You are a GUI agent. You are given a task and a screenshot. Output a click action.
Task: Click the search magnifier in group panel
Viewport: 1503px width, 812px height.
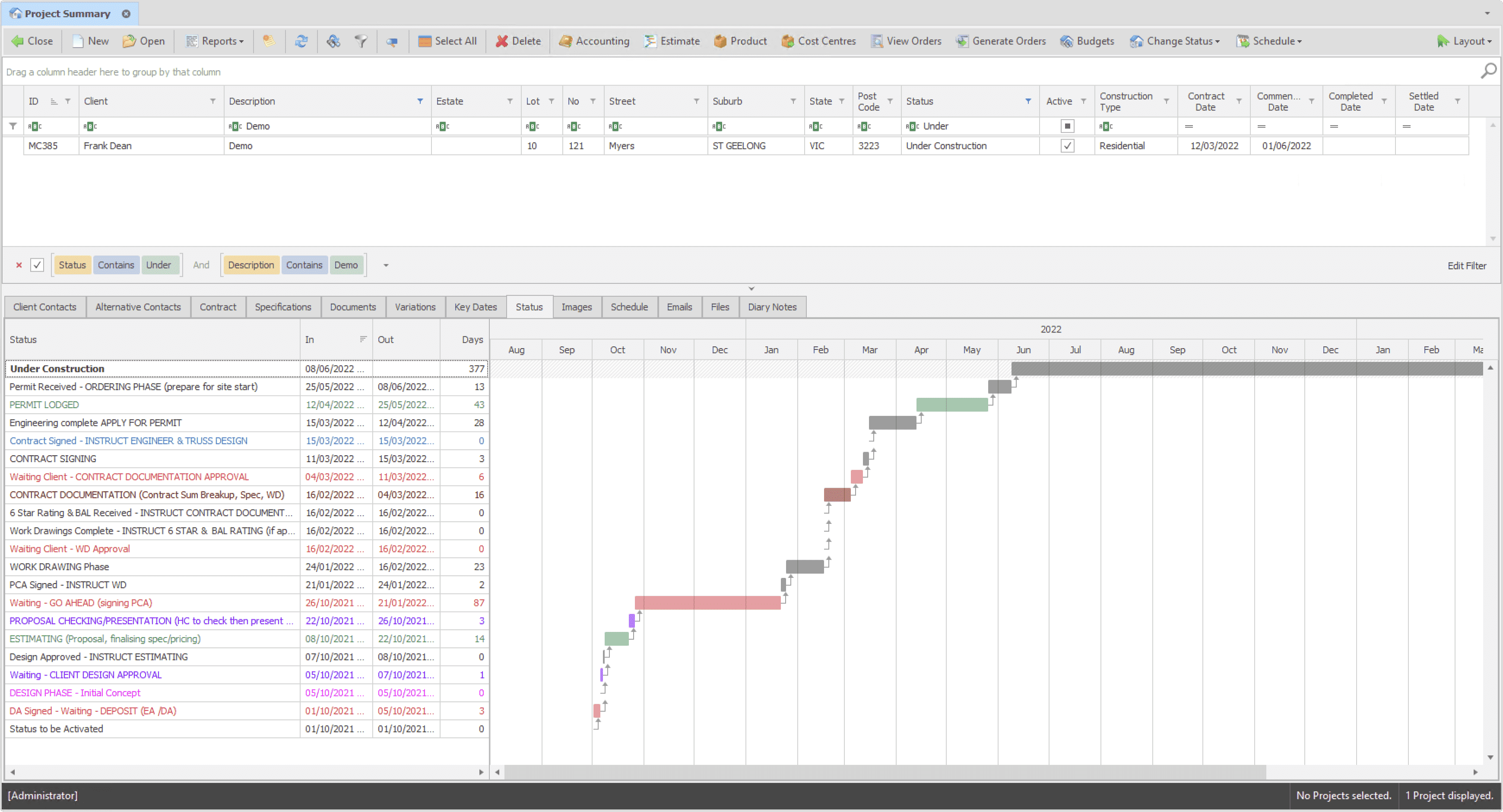click(x=1487, y=71)
